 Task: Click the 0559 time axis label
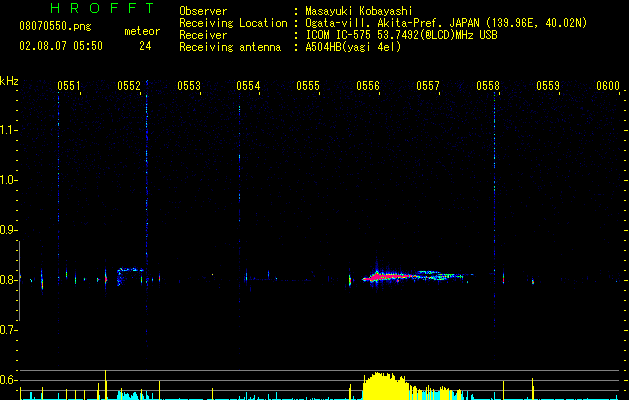coord(548,86)
